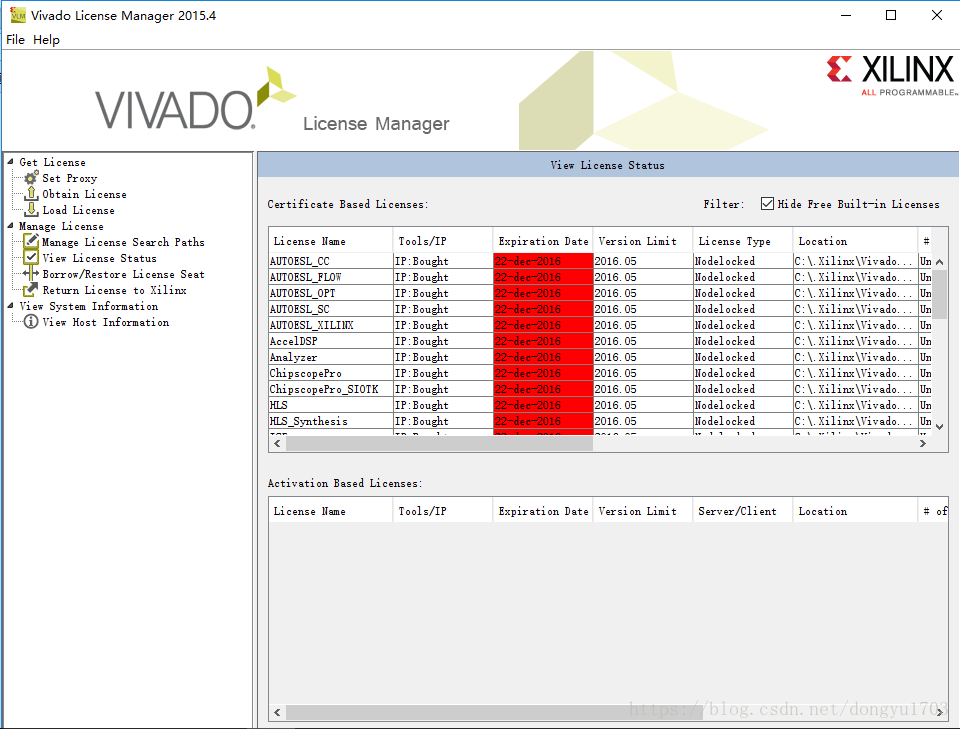
Task: Select View License Status tree item
Action: tap(99, 258)
